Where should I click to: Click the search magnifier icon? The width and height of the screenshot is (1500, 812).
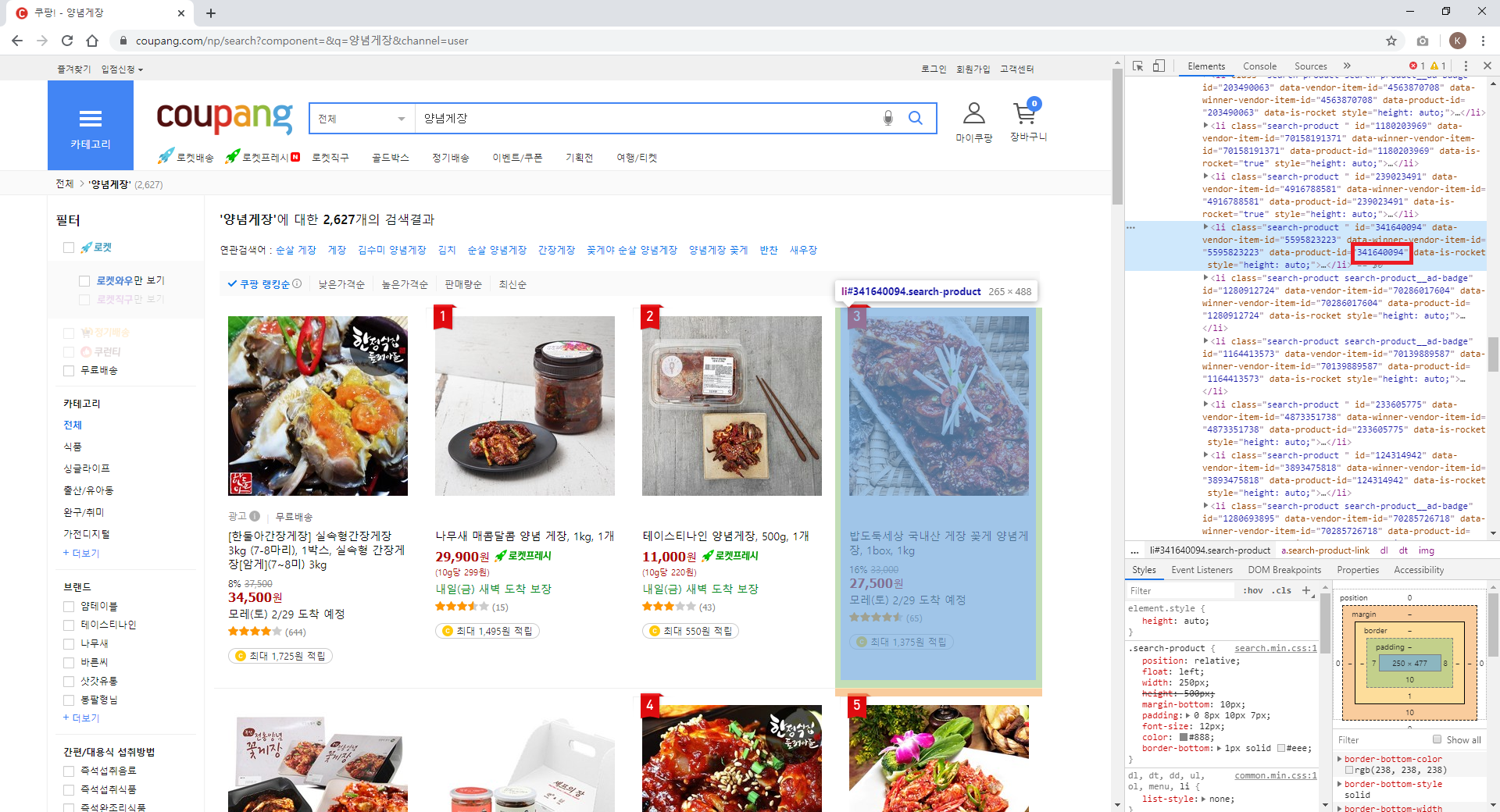click(x=916, y=118)
